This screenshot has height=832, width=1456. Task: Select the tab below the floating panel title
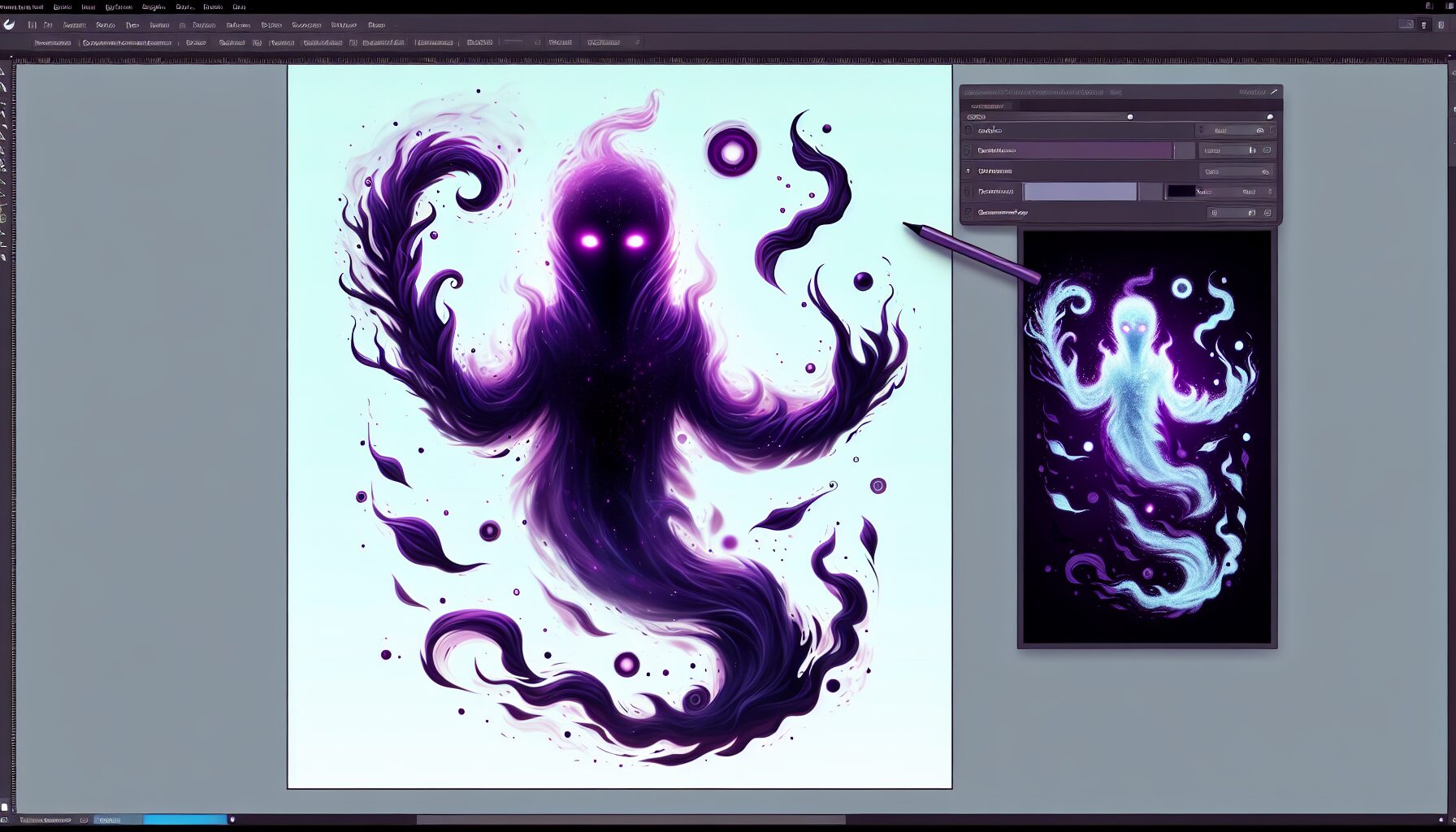987,106
